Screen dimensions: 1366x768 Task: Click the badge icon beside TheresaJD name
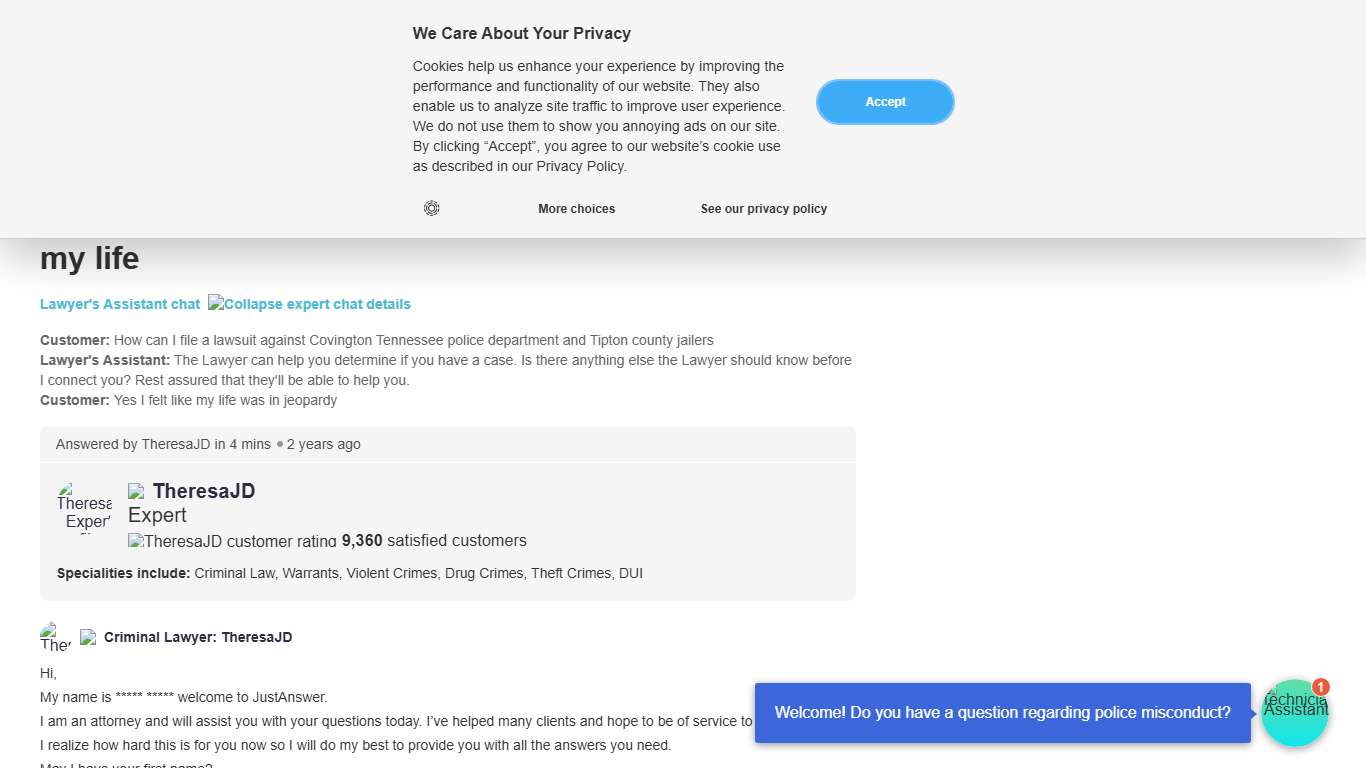click(x=137, y=491)
